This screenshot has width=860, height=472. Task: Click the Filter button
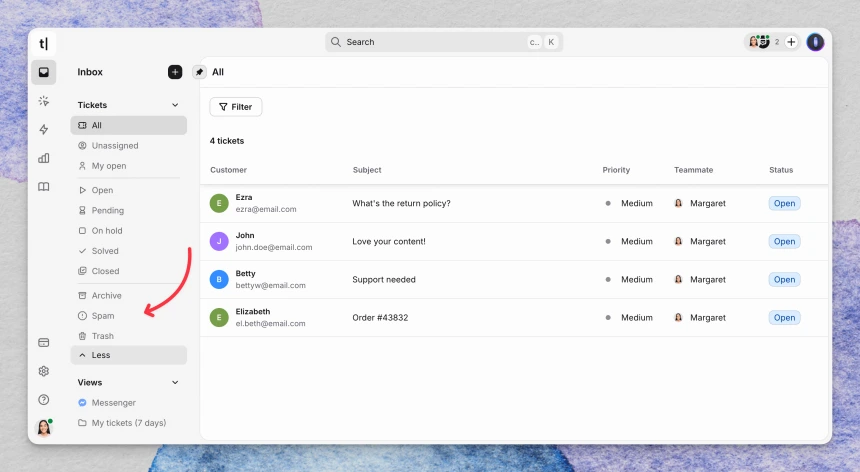tap(236, 107)
